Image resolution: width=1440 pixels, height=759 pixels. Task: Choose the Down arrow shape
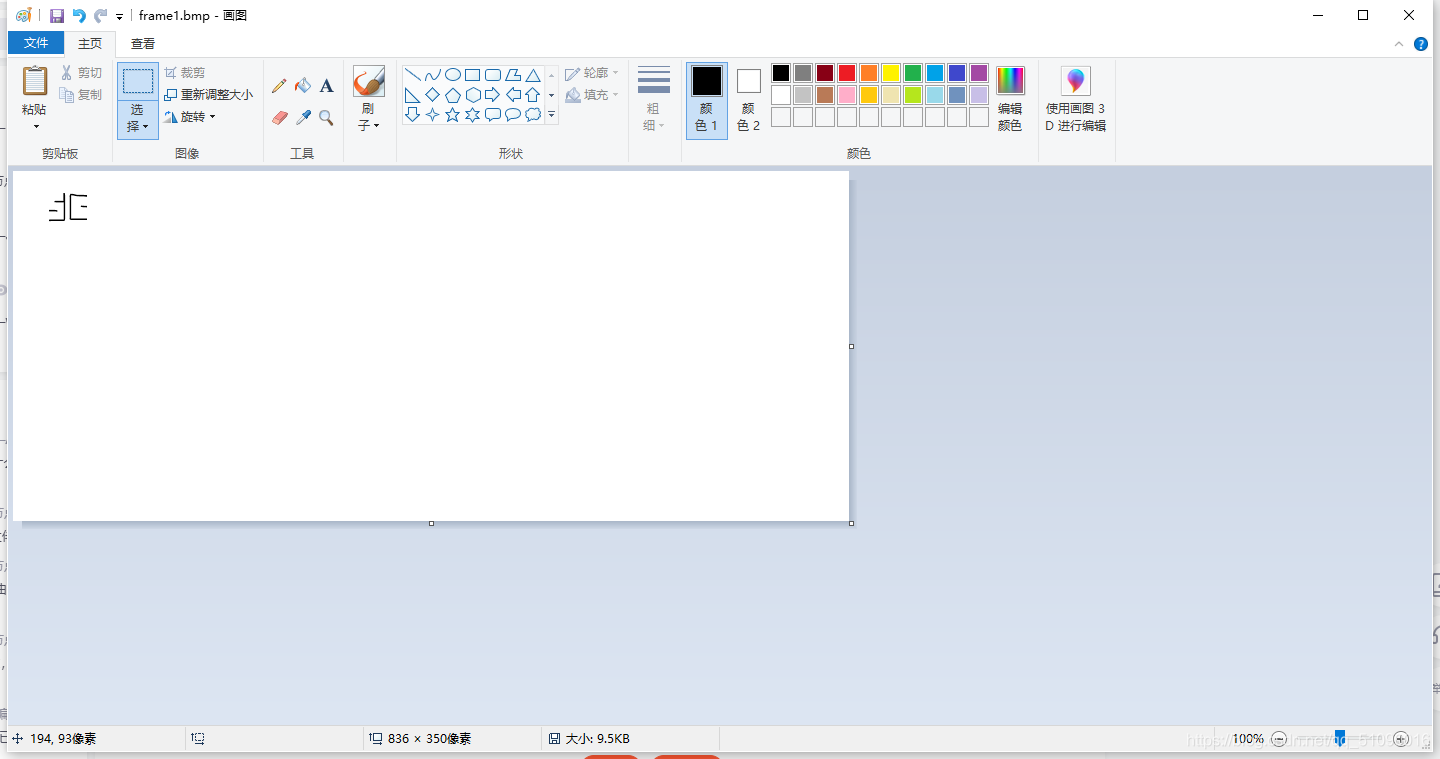coord(412,115)
